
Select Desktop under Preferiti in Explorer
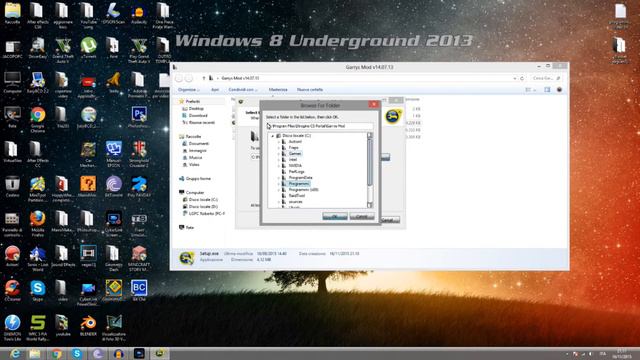(x=196, y=109)
